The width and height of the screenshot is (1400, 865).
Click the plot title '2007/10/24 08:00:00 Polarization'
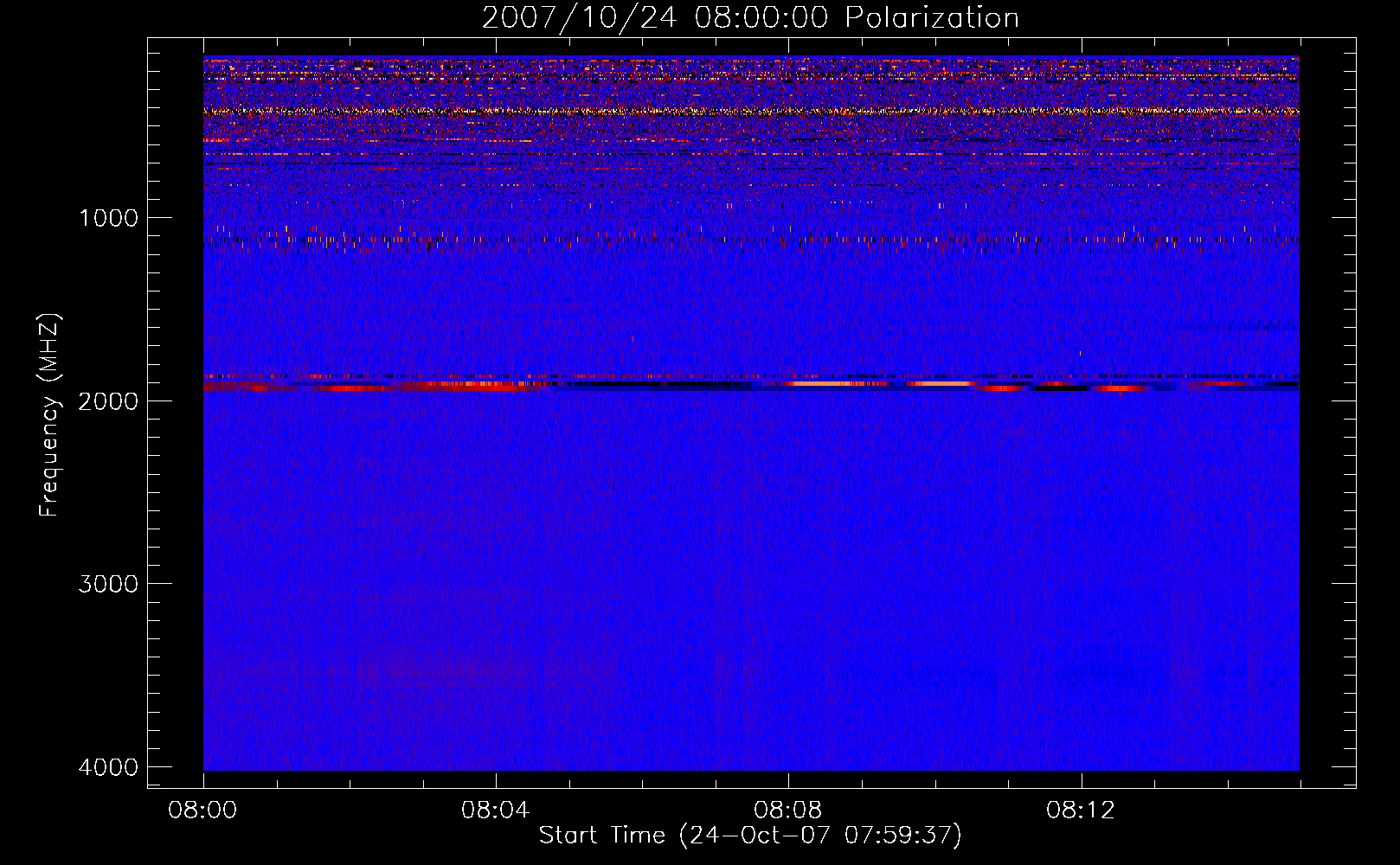point(750,18)
